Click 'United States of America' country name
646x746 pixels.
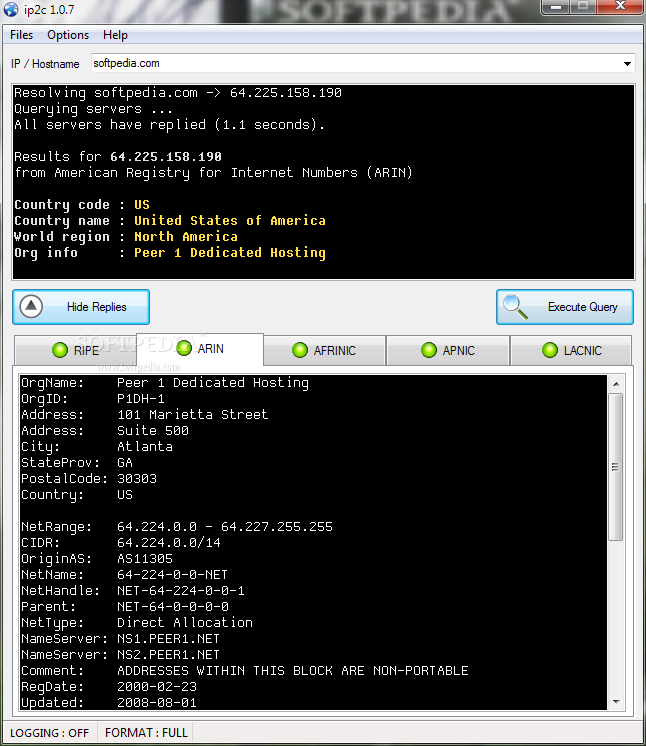(230, 221)
